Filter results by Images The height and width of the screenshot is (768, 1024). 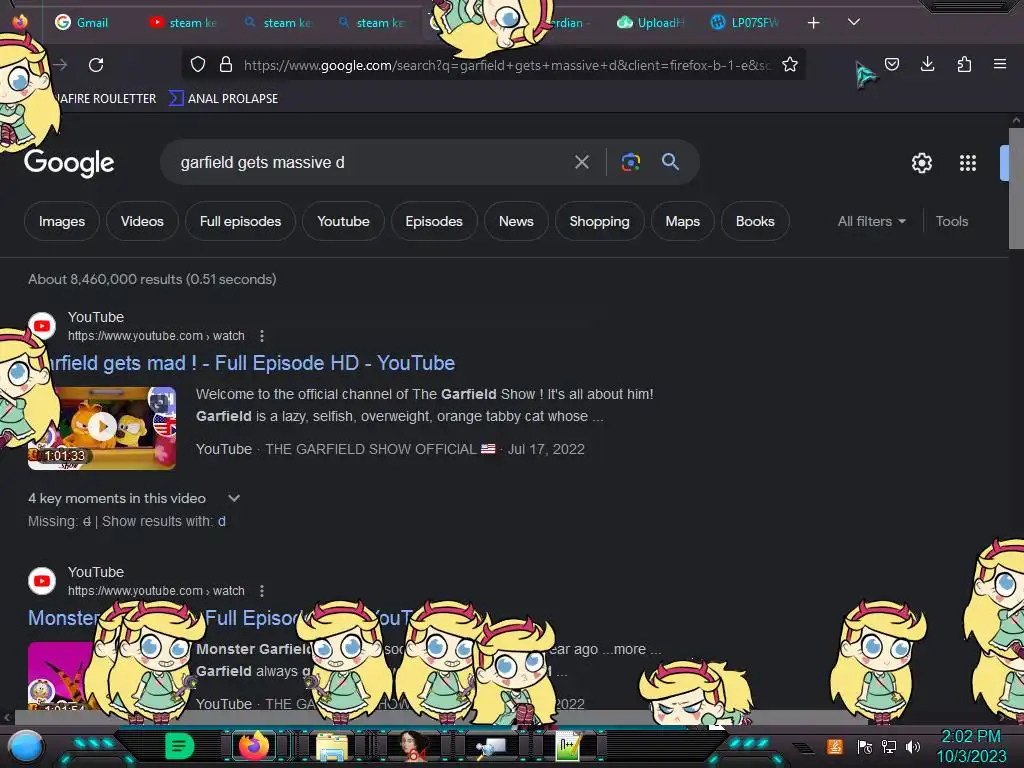62,221
